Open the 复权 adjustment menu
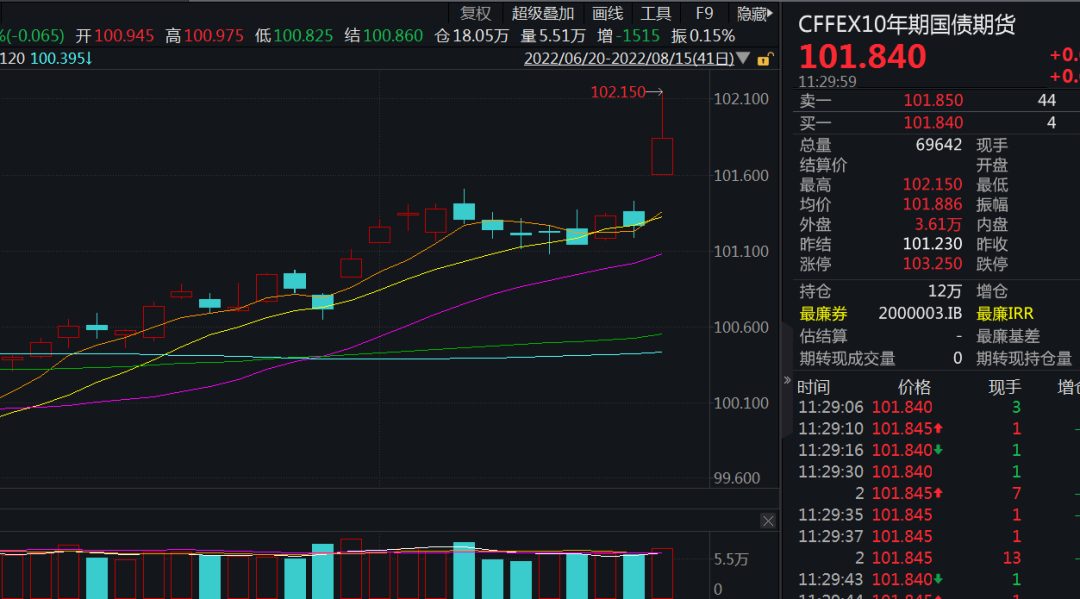1080x599 pixels. (475, 13)
